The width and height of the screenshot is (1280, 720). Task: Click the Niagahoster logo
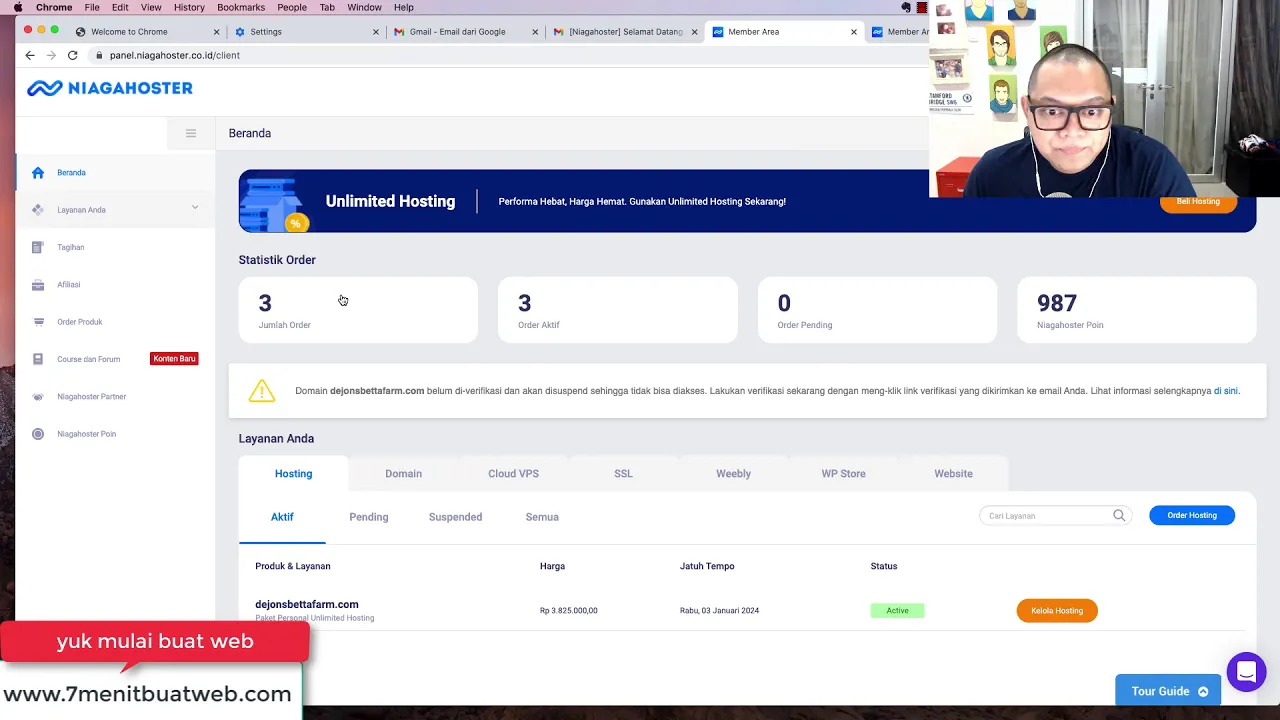coord(110,88)
